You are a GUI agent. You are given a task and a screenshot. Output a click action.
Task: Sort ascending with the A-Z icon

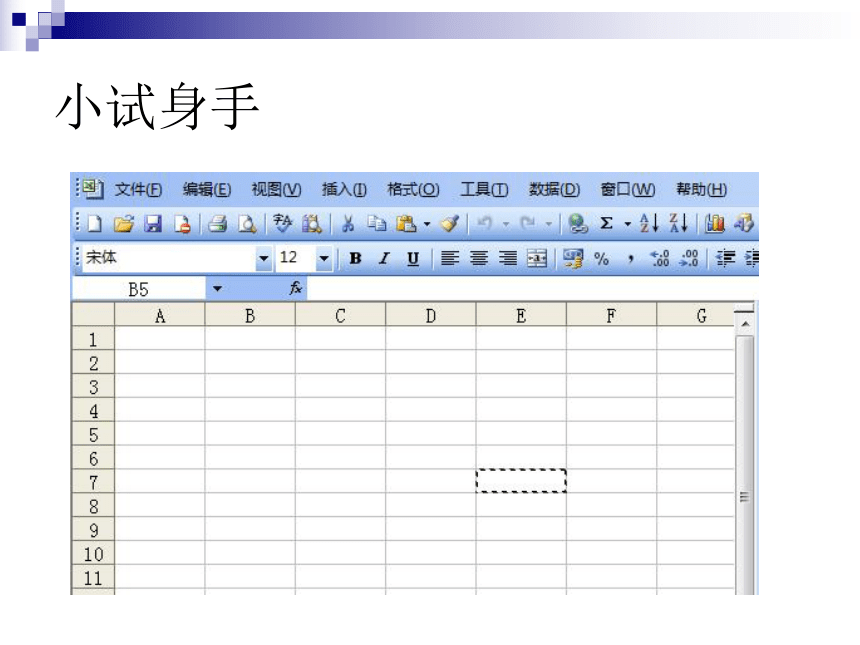click(x=649, y=224)
